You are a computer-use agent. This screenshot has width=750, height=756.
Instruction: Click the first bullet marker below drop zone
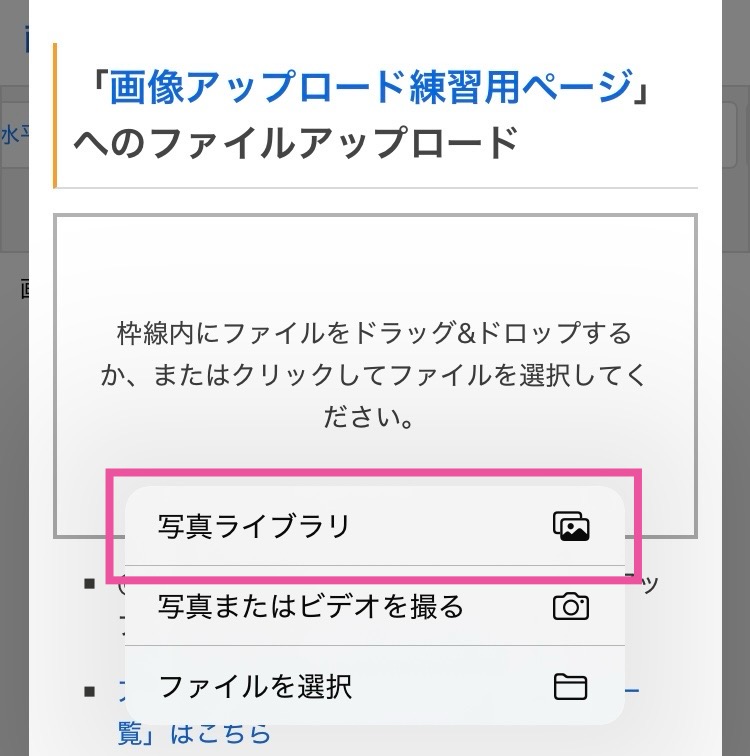click(x=90, y=584)
